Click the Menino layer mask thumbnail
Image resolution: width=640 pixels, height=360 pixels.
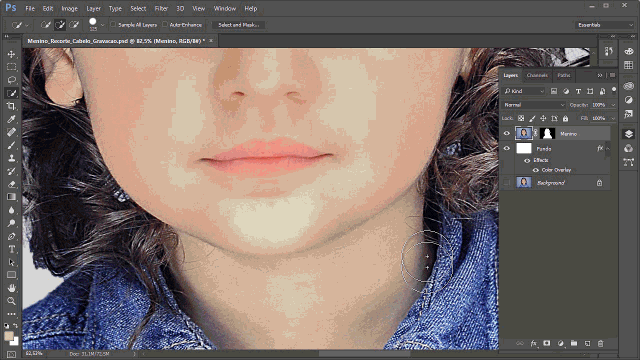click(547, 133)
